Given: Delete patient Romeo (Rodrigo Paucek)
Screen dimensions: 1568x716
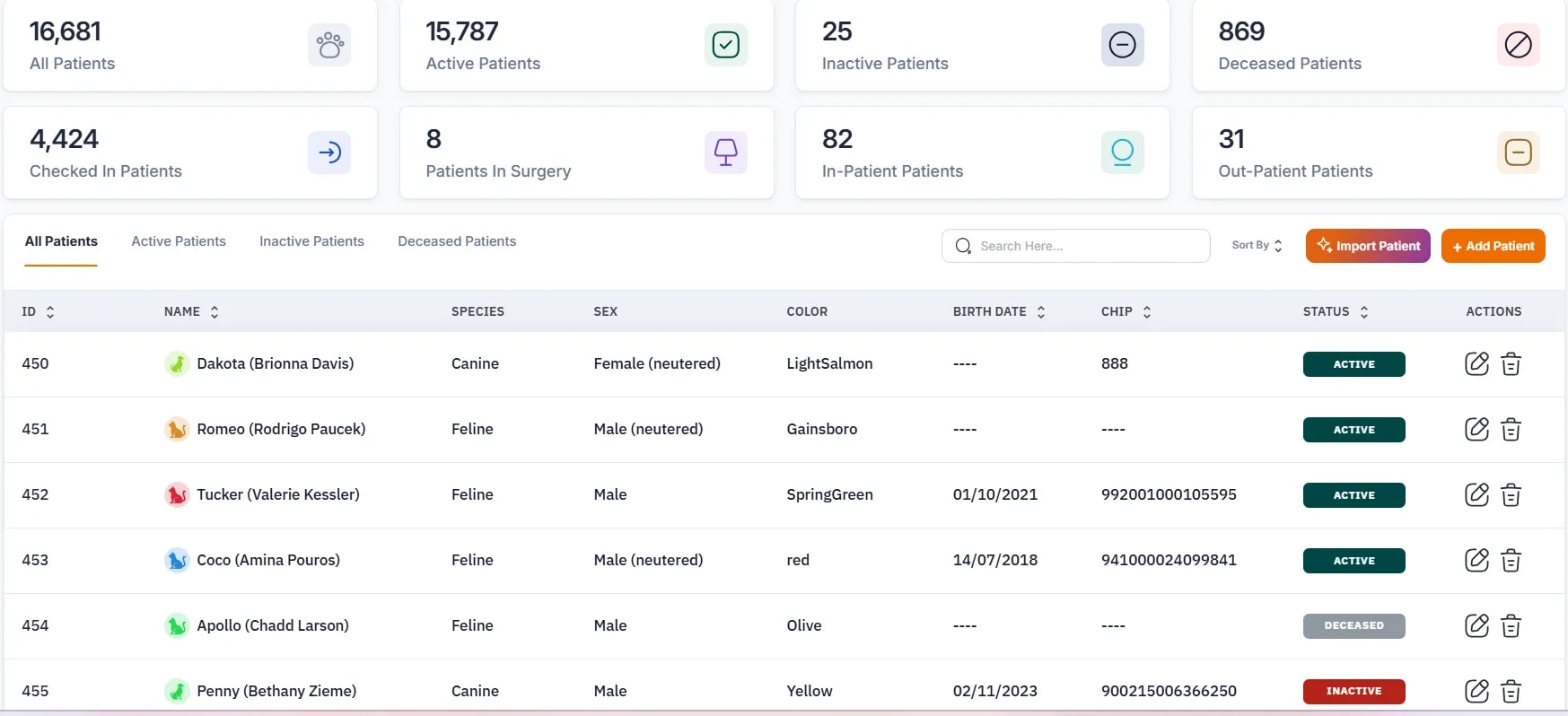Looking at the screenshot, I should click(1511, 430).
